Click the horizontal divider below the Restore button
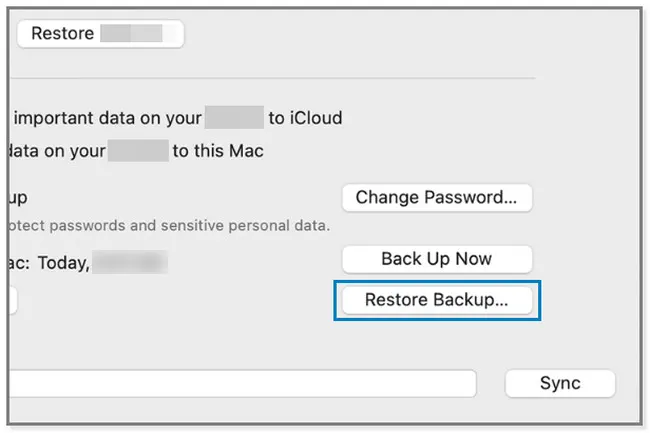 click(273, 78)
